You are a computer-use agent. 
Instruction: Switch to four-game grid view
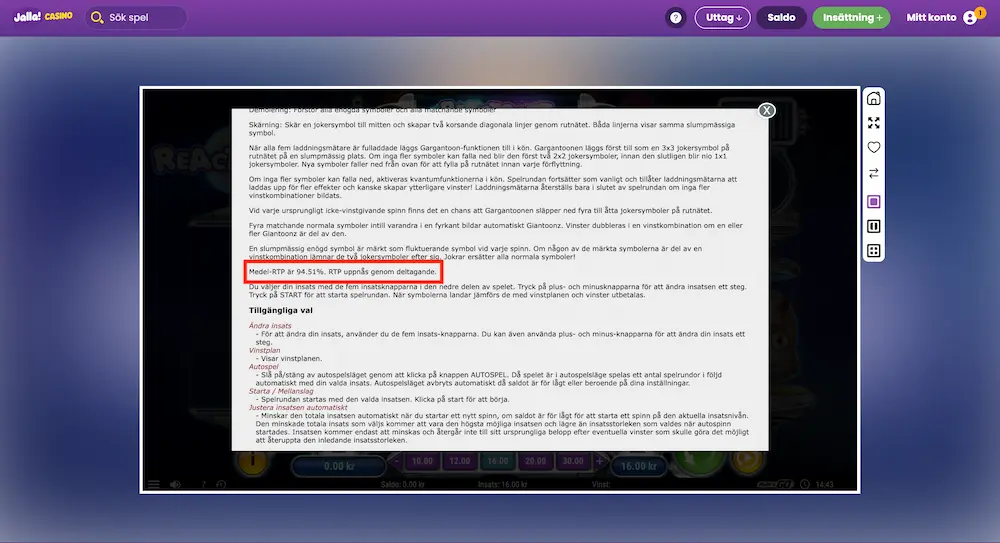click(874, 251)
